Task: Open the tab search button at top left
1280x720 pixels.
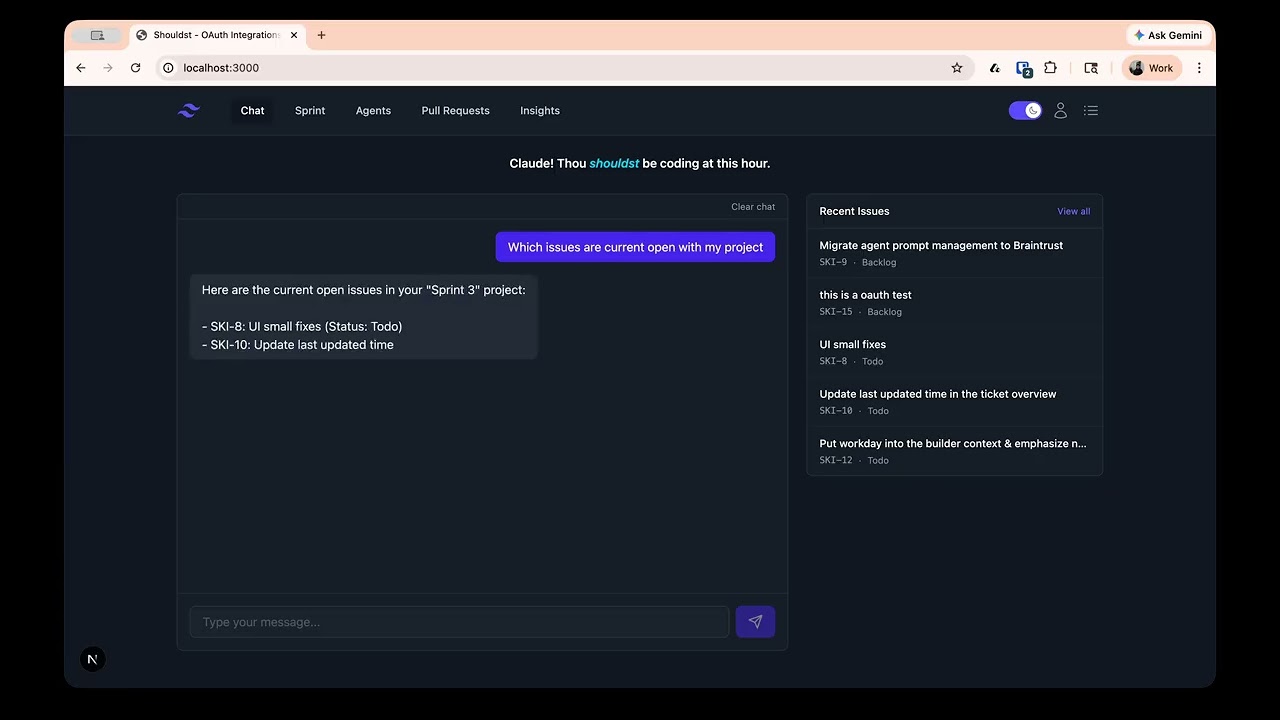Action: click(97, 35)
